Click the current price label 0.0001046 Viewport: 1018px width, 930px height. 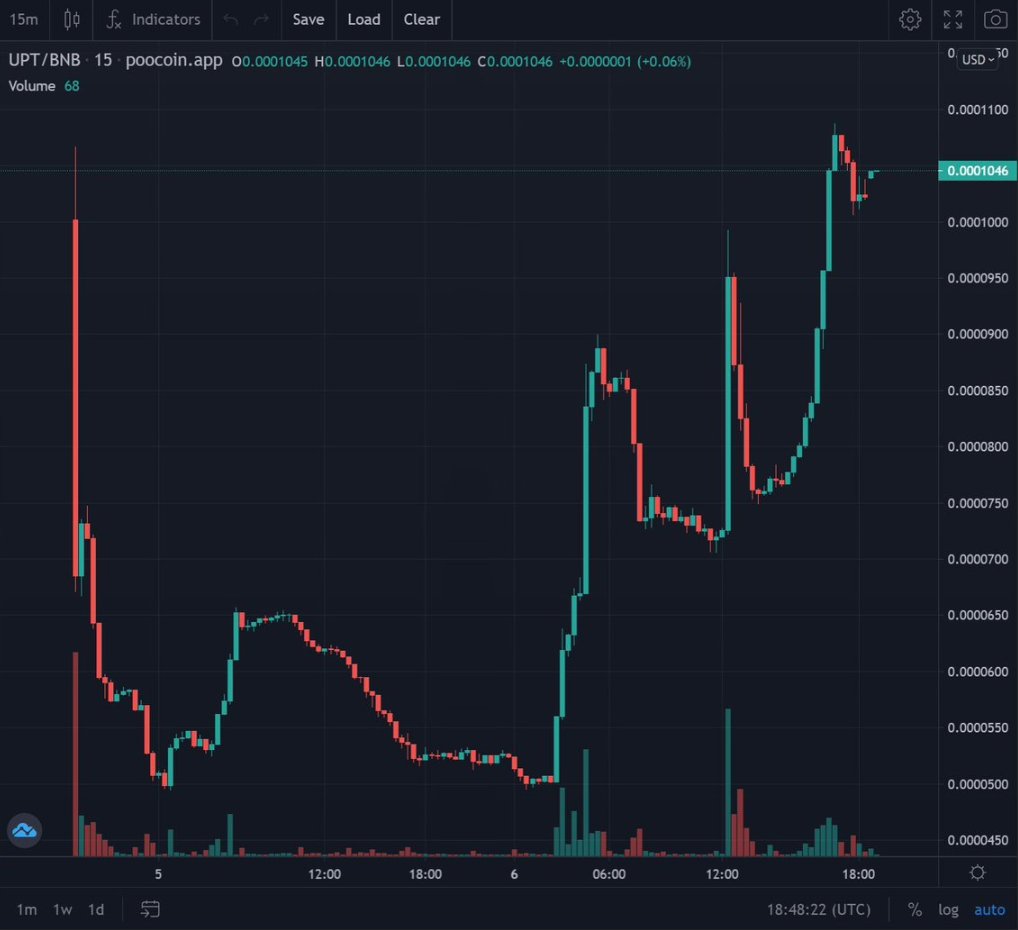(977, 171)
